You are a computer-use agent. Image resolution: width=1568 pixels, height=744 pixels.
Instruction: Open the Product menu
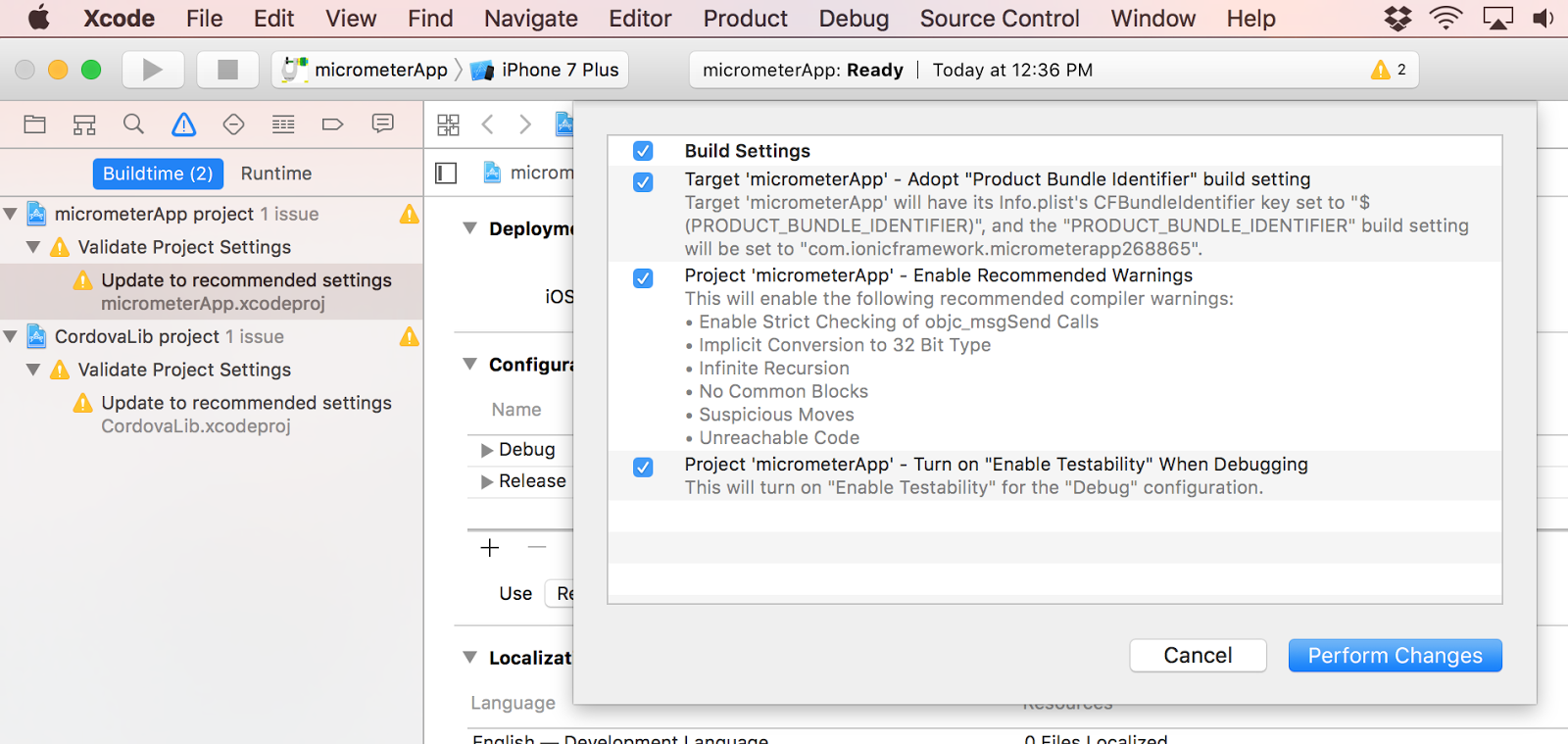point(745,19)
